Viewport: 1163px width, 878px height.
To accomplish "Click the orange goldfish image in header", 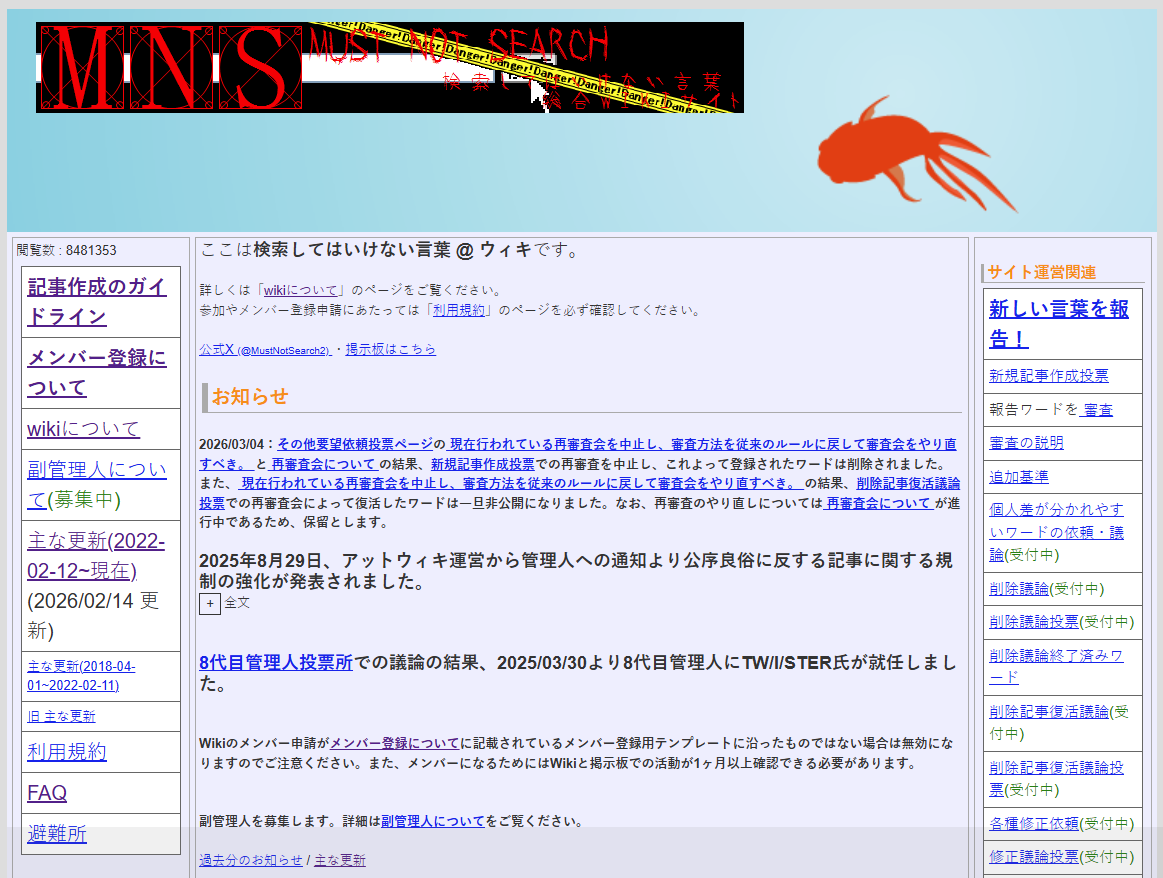I will tap(910, 155).
